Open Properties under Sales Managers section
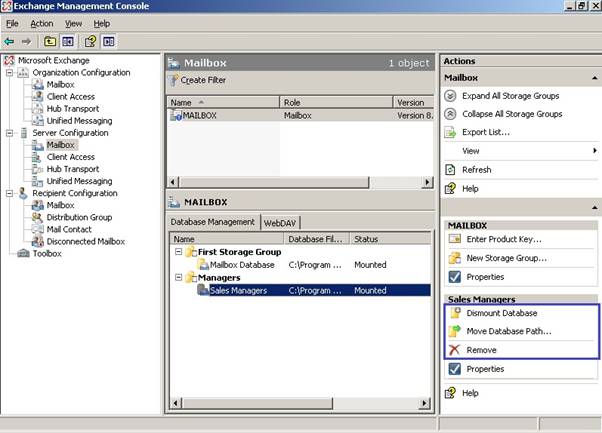Screen dimensions: 602x433 [485, 369]
